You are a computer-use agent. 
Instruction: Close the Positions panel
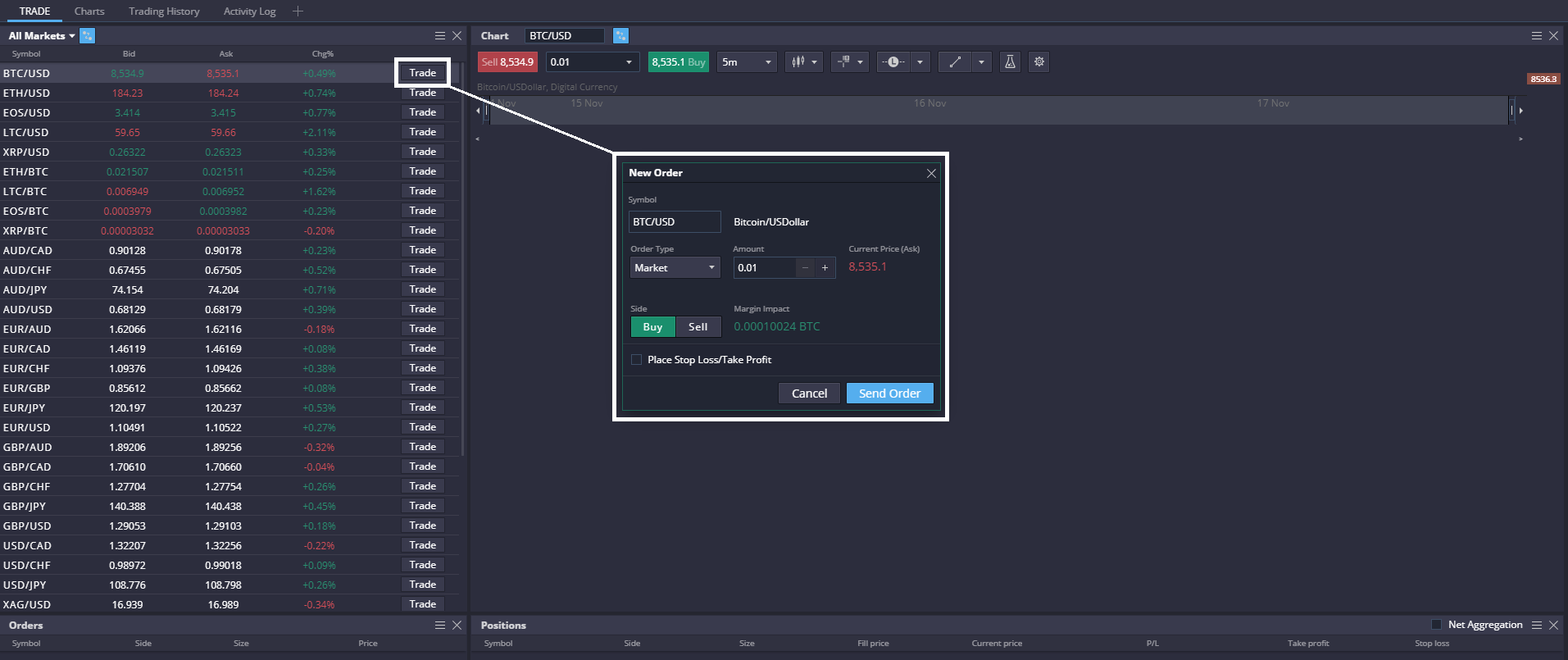click(1553, 625)
